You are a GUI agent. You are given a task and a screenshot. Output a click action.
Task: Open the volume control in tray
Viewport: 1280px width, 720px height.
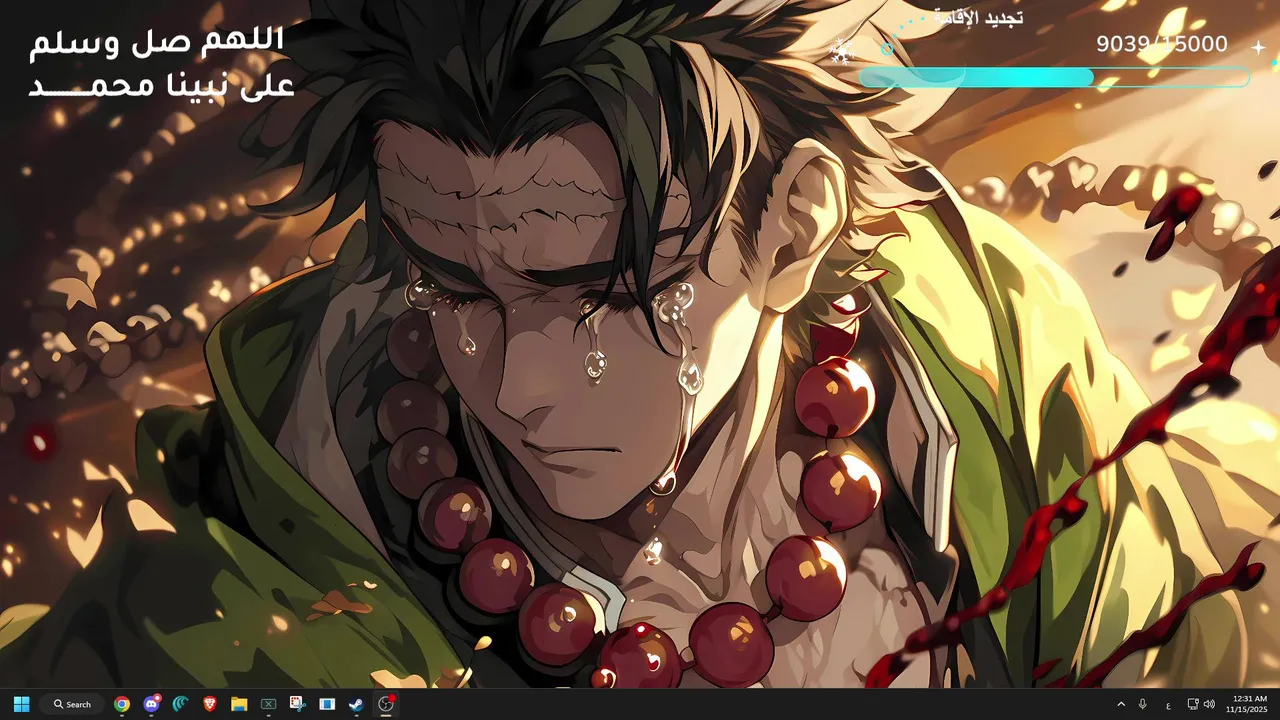coord(1209,704)
